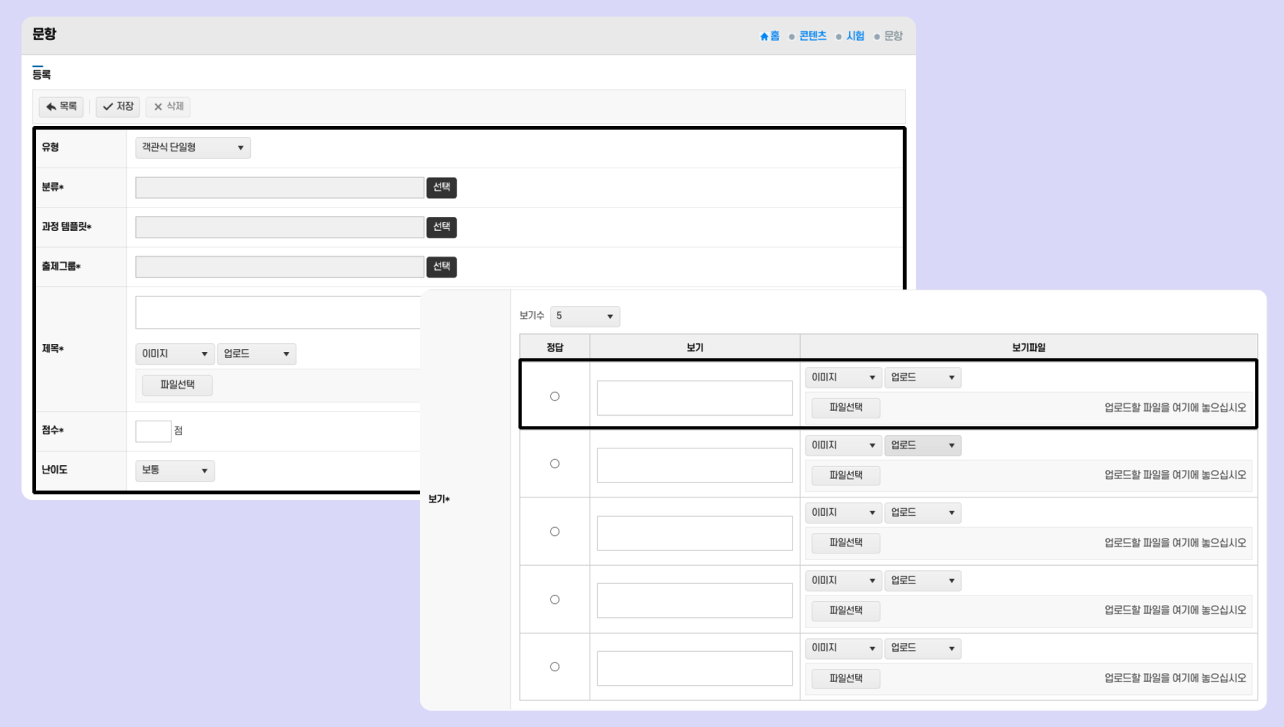The height and width of the screenshot is (727, 1284).
Task: Open the 난이도 보통 dropdown
Action: coord(175,470)
